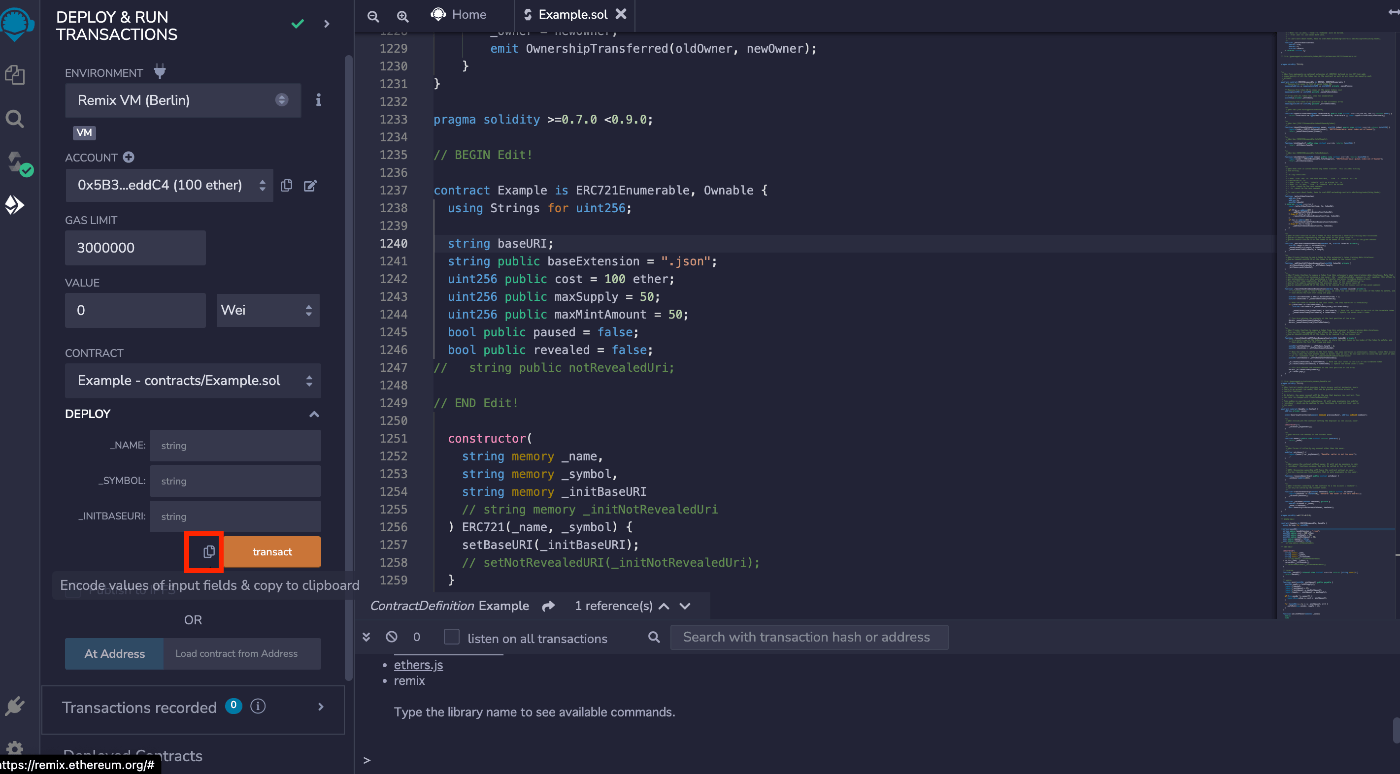
Task: Open Transactions recorded info icon
Action: (258, 707)
